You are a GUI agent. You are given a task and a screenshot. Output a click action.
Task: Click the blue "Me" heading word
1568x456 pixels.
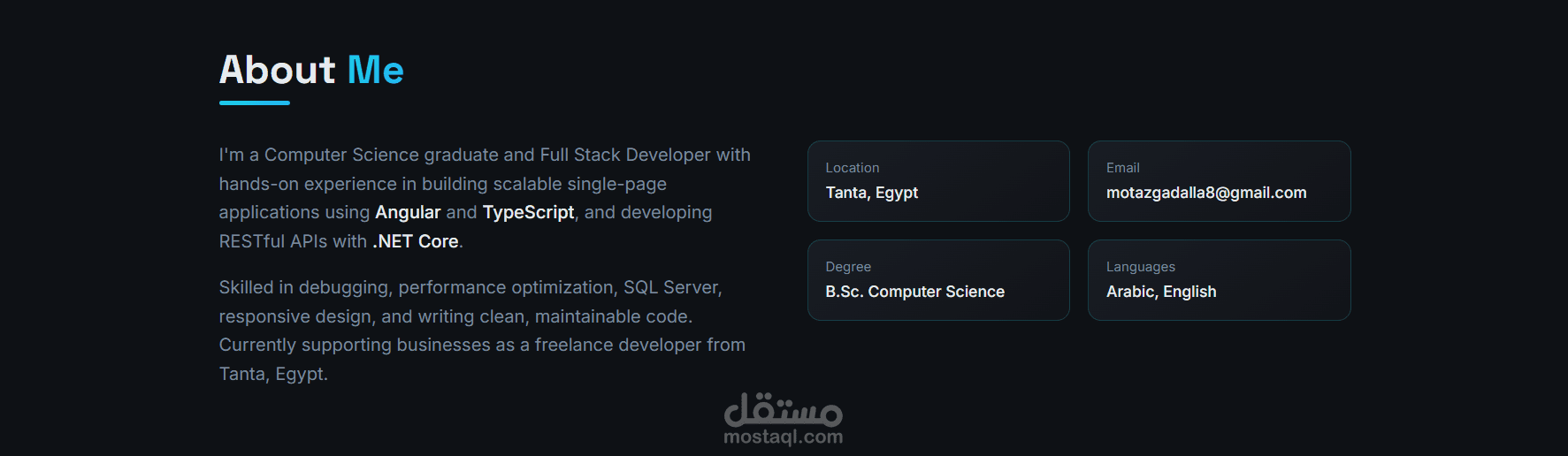coord(375,70)
